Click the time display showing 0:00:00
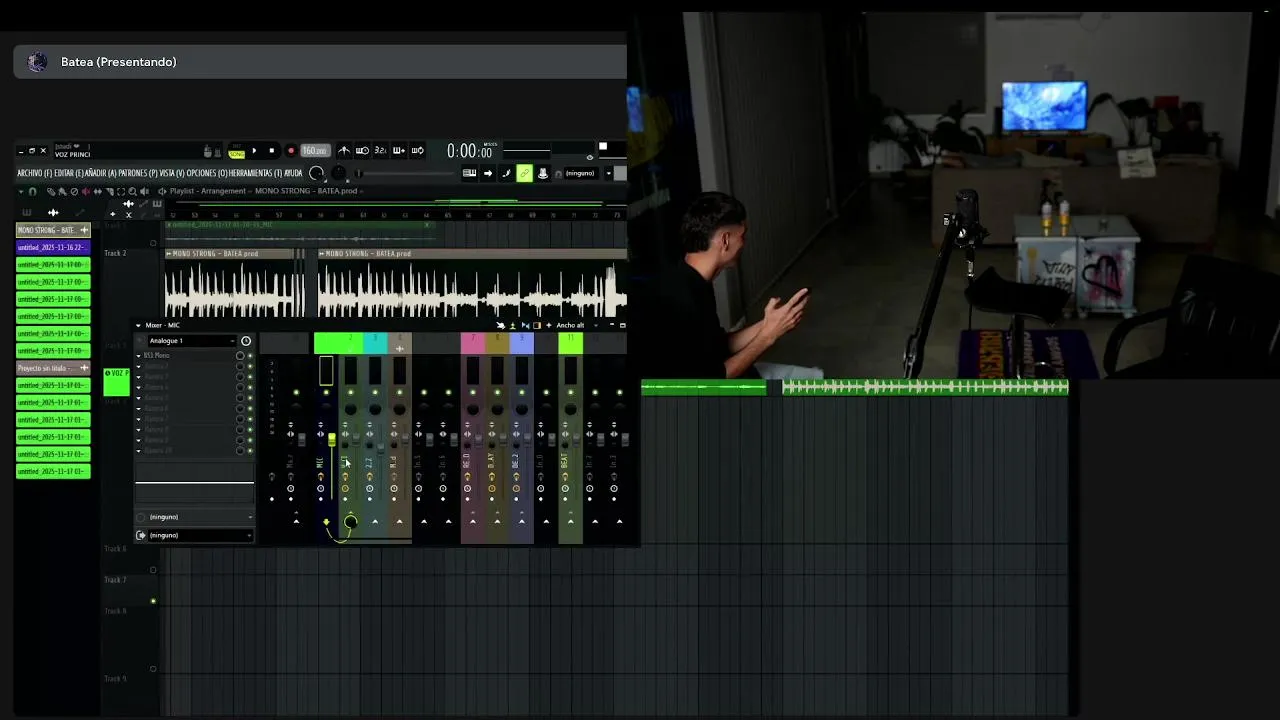Image resolution: width=1280 pixels, height=720 pixels. (x=470, y=151)
